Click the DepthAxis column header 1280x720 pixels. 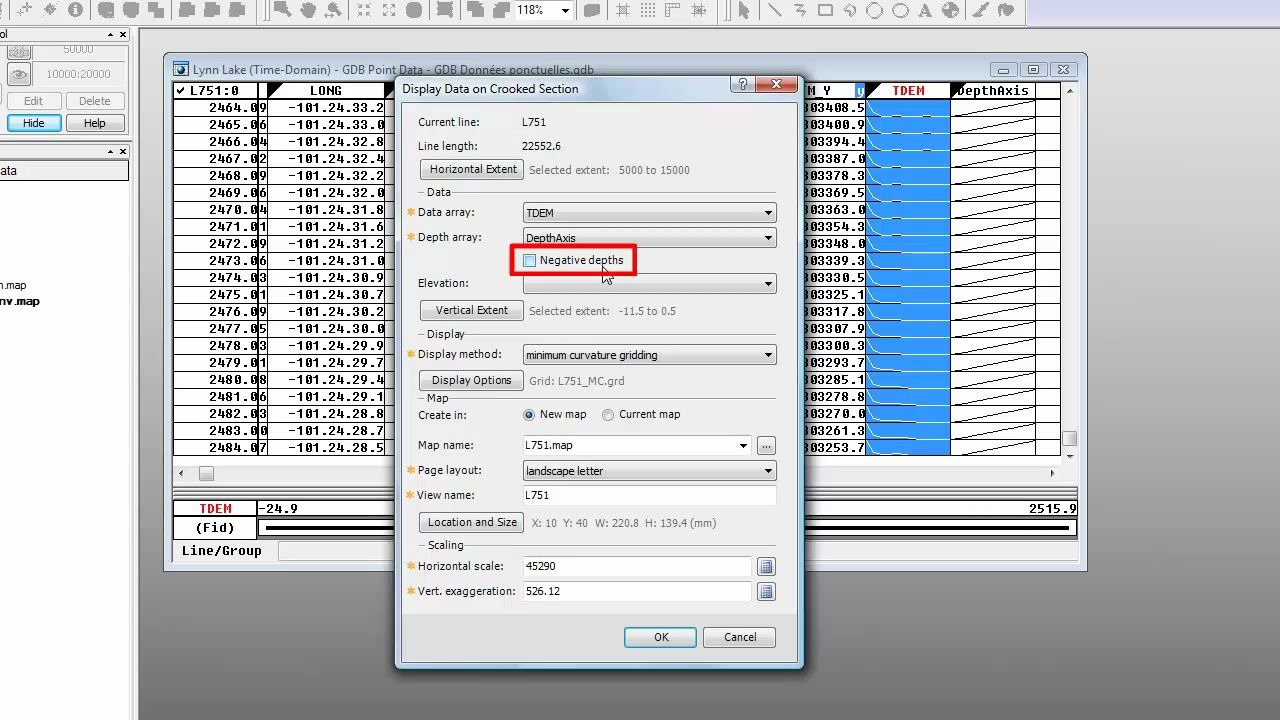tap(993, 91)
